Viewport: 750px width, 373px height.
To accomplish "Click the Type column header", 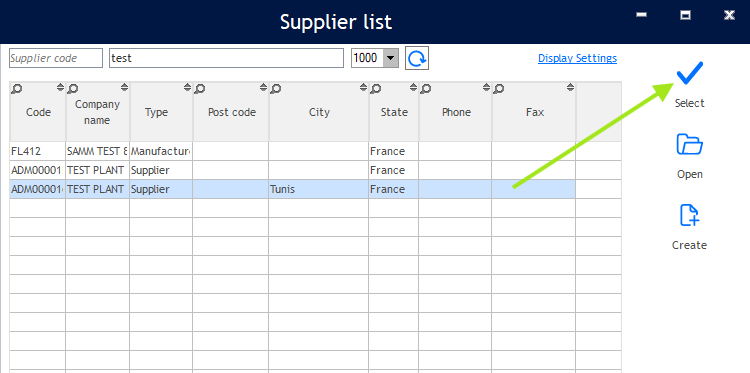I will (x=161, y=112).
